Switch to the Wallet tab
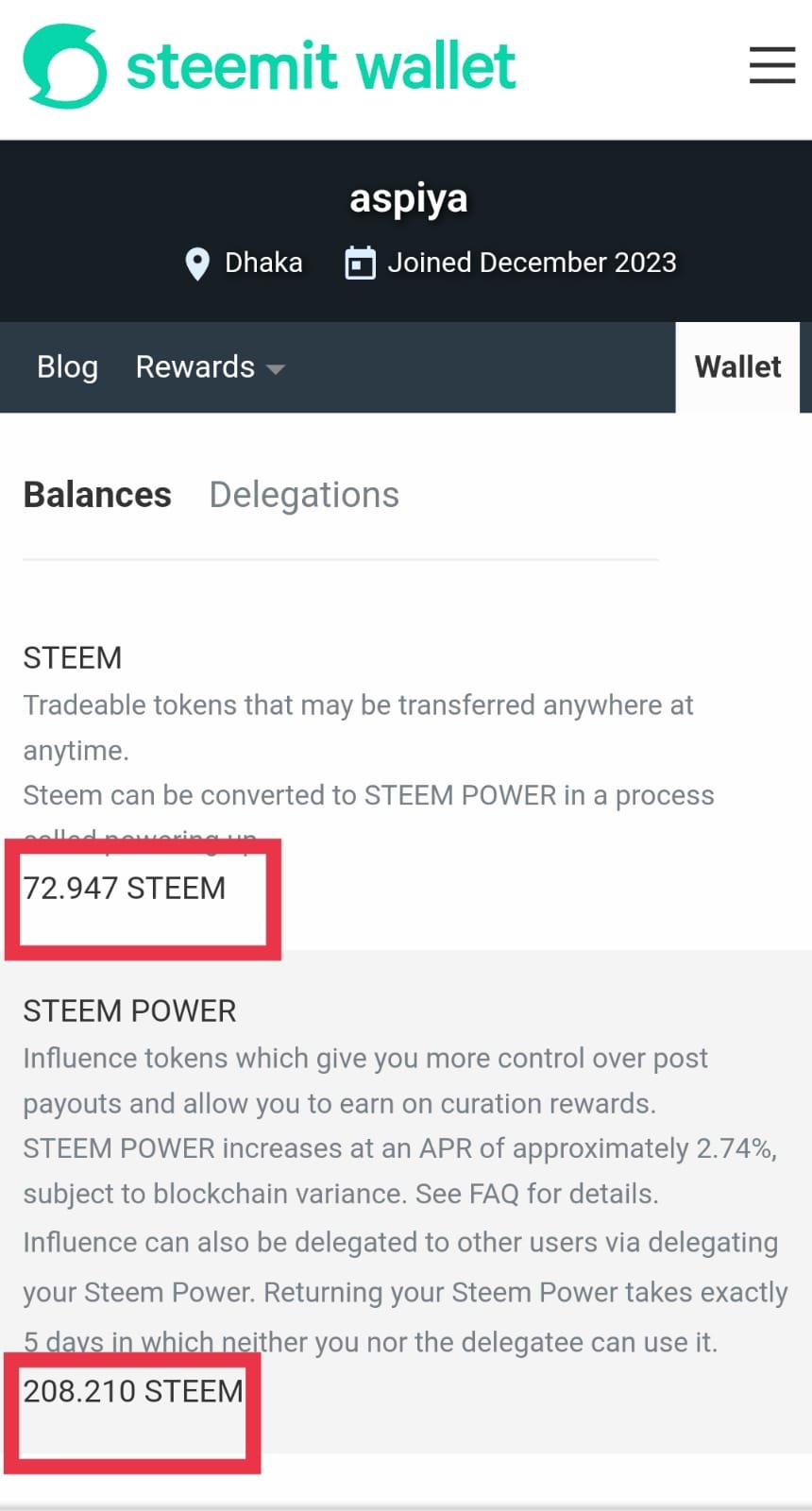 (x=737, y=366)
